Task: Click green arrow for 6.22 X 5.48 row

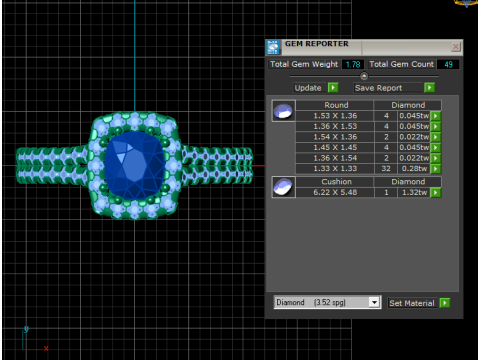Action: (x=436, y=193)
